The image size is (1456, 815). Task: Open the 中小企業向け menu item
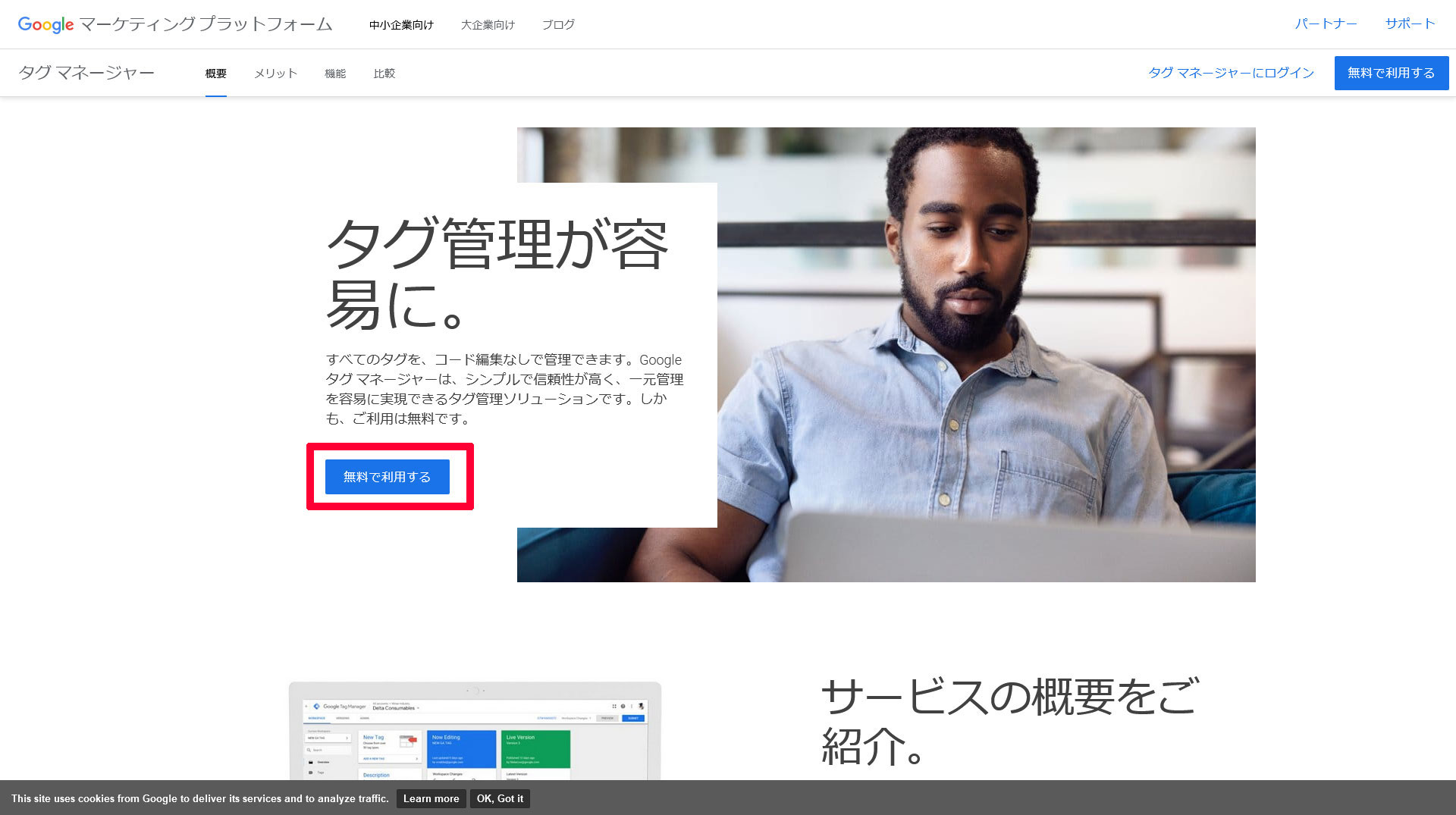coord(401,25)
